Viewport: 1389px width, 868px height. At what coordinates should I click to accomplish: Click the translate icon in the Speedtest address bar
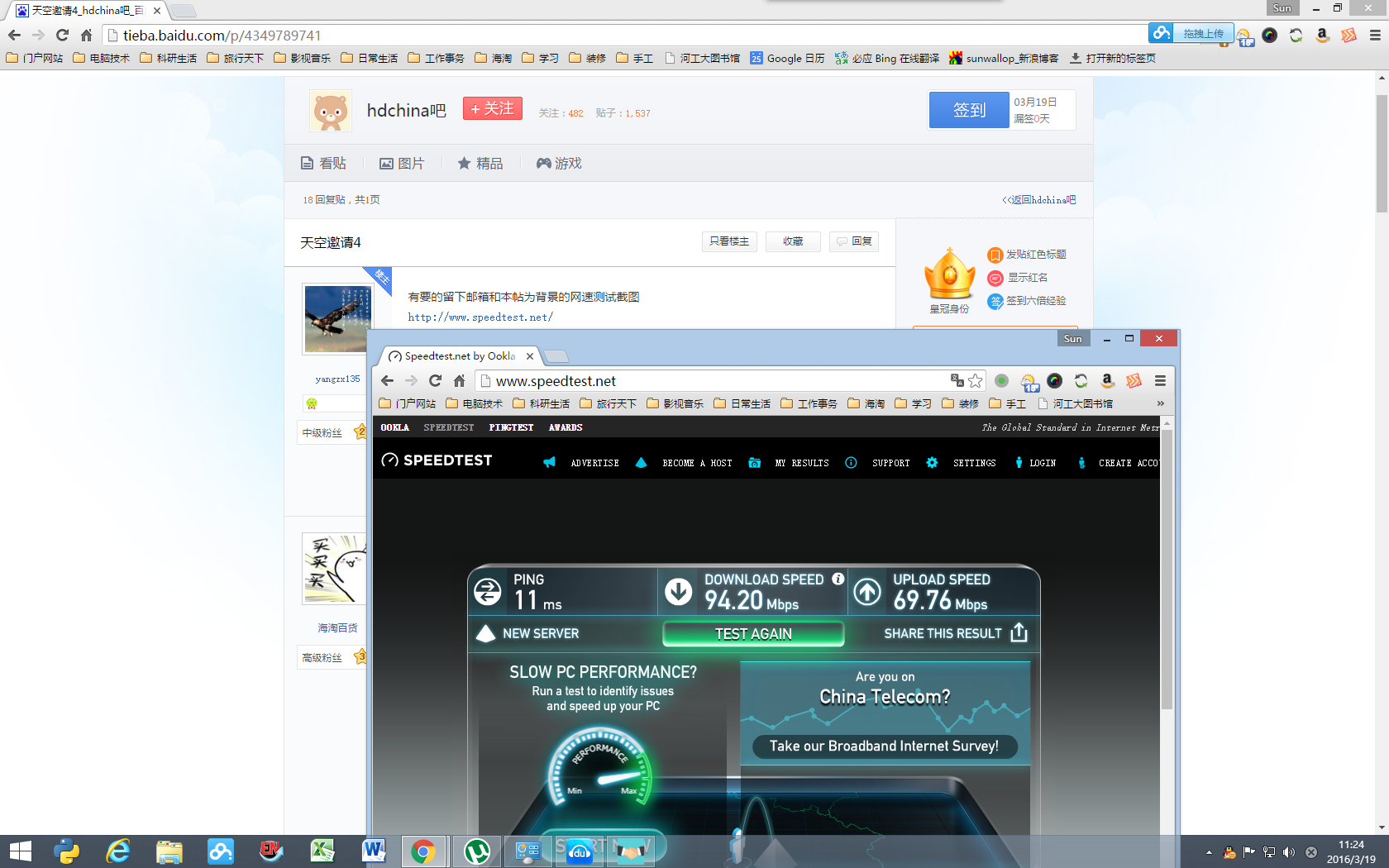point(957,380)
